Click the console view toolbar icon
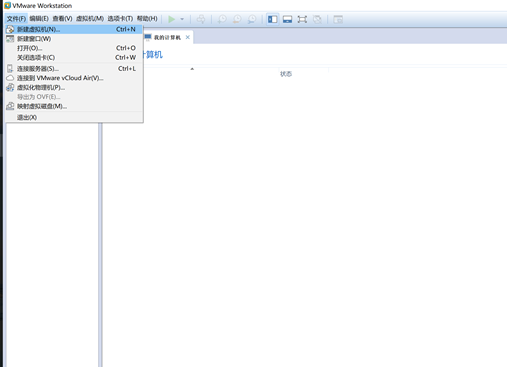 (x=338, y=19)
